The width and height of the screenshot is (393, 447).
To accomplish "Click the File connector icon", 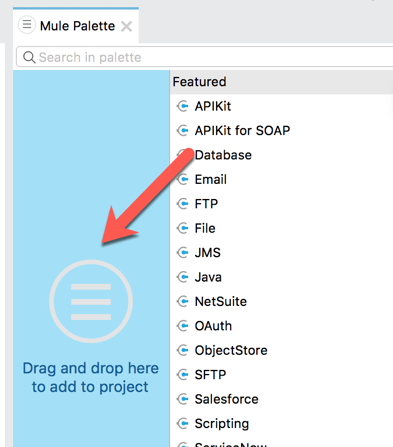I will point(183,228).
